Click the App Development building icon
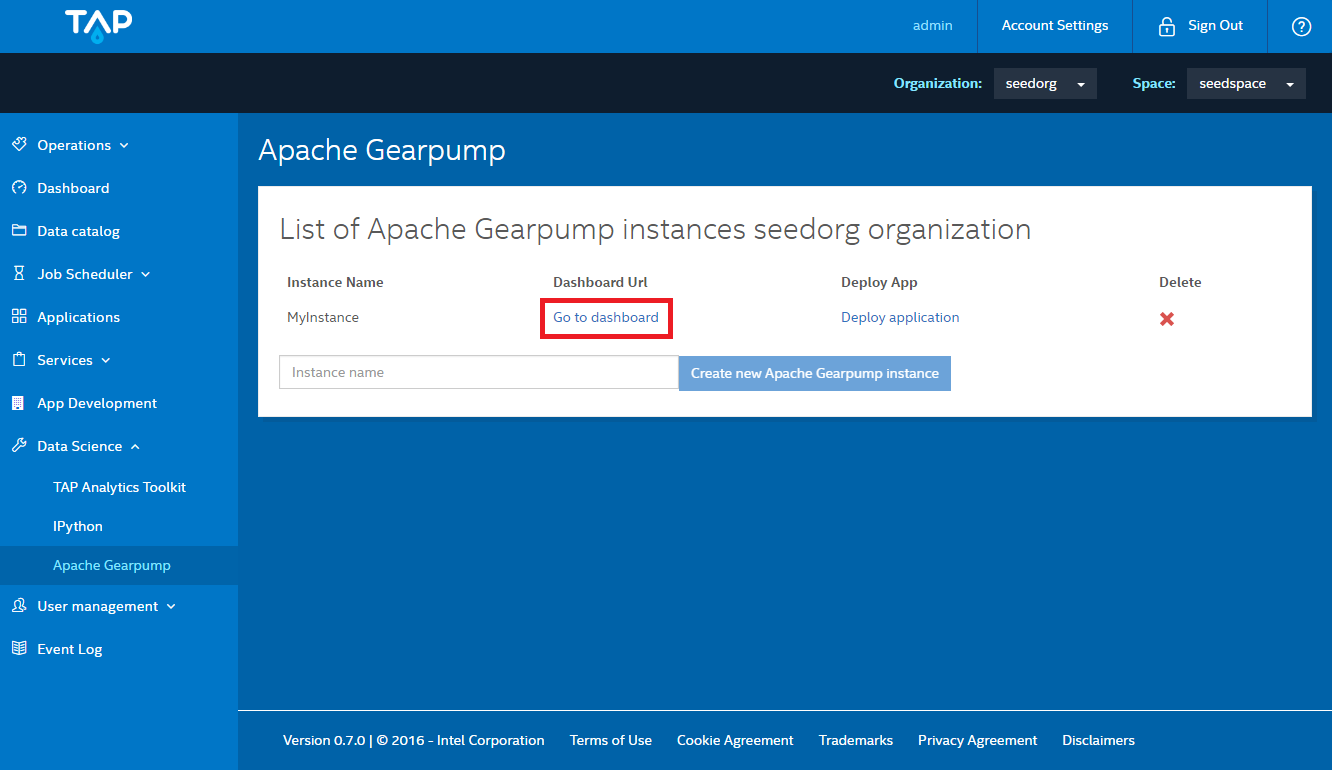 click(x=18, y=403)
